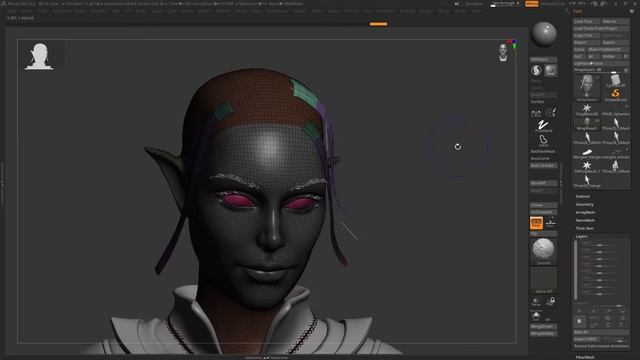The image size is (640, 360).
Task: Click the Clone tool button
Action: click(580, 49)
